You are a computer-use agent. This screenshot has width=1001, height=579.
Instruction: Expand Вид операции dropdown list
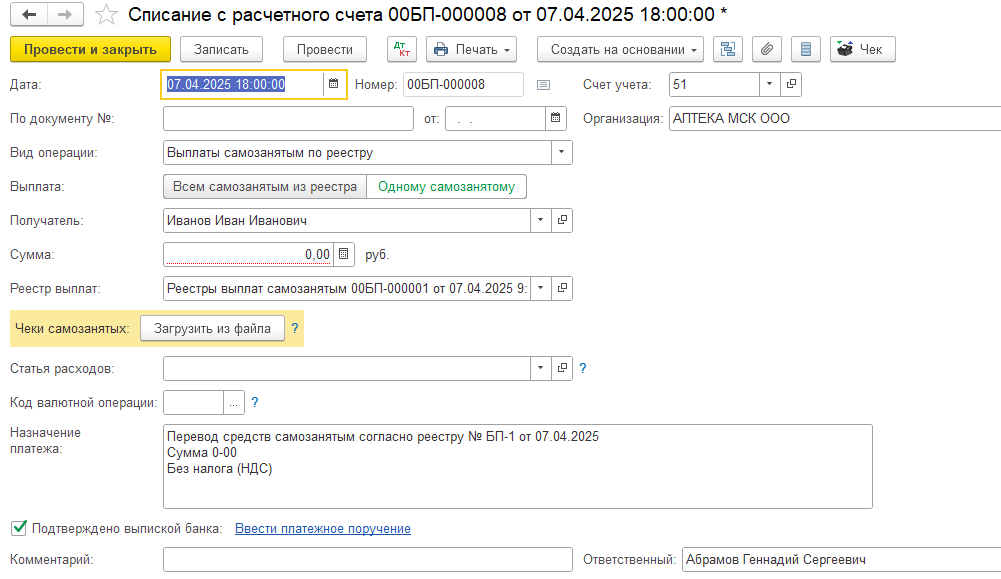(561, 153)
